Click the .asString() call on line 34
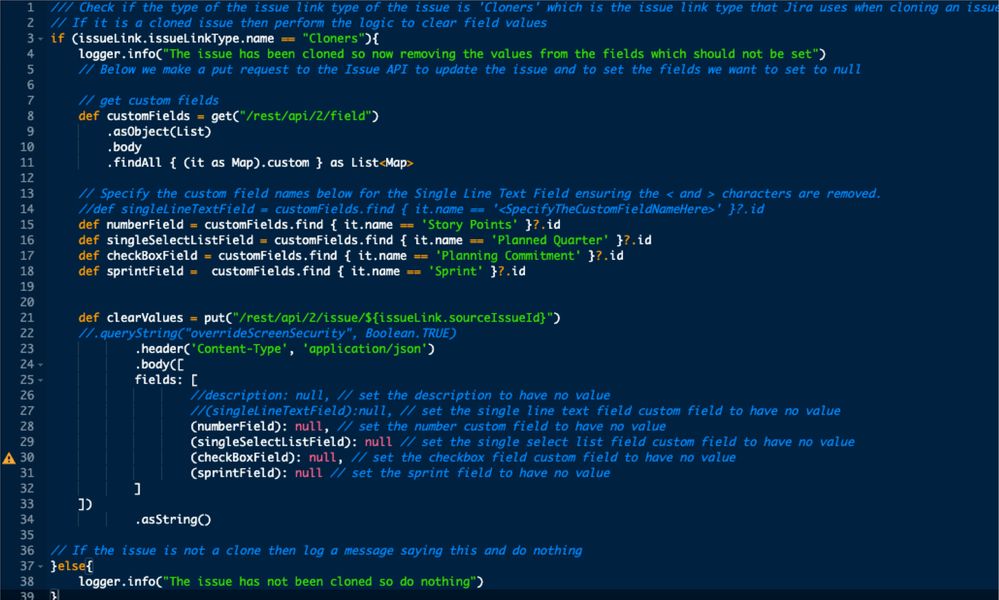This screenshot has width=999, height=600. [173, 520]
